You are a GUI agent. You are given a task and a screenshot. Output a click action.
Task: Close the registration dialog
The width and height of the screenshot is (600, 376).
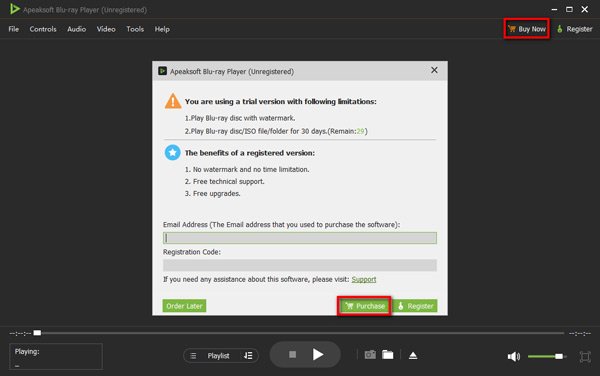[x=434, y=70]
